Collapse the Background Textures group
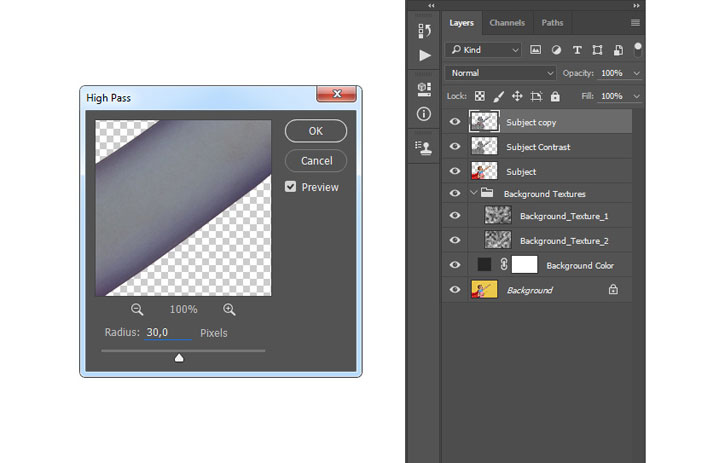 473,192
